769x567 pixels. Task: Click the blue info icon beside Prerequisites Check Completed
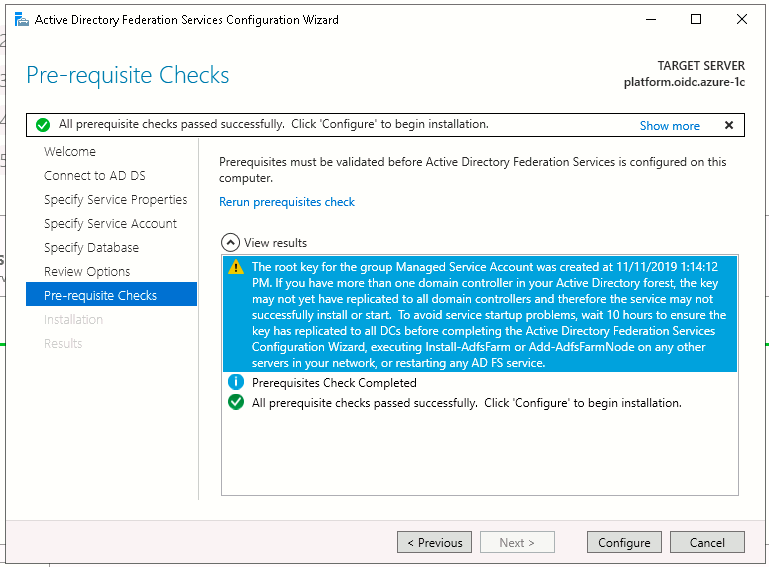tap(236, 383)
